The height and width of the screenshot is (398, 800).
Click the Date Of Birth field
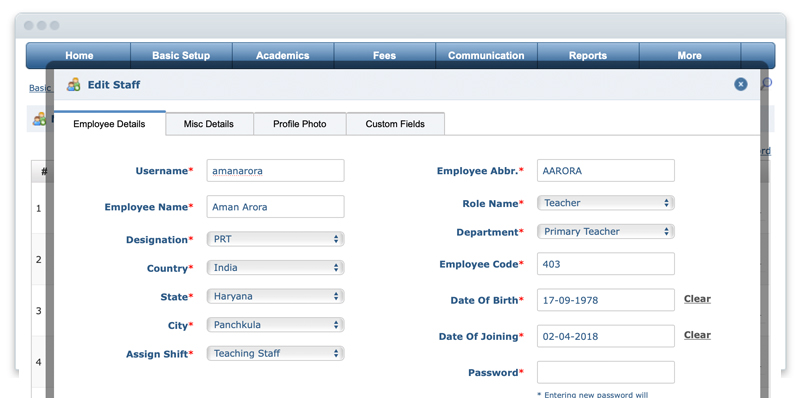coord(606,300)
